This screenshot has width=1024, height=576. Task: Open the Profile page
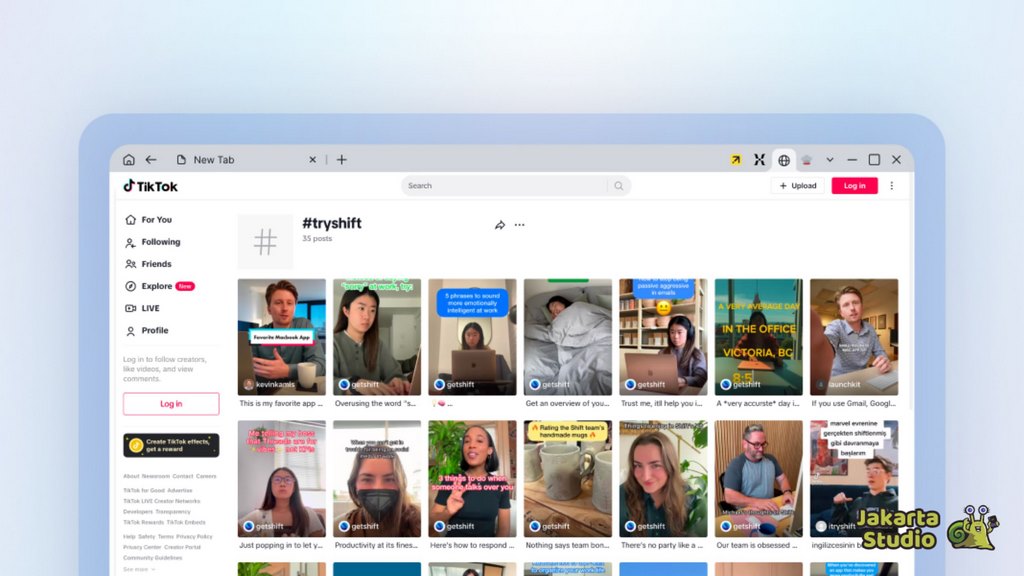pos(147,330)
